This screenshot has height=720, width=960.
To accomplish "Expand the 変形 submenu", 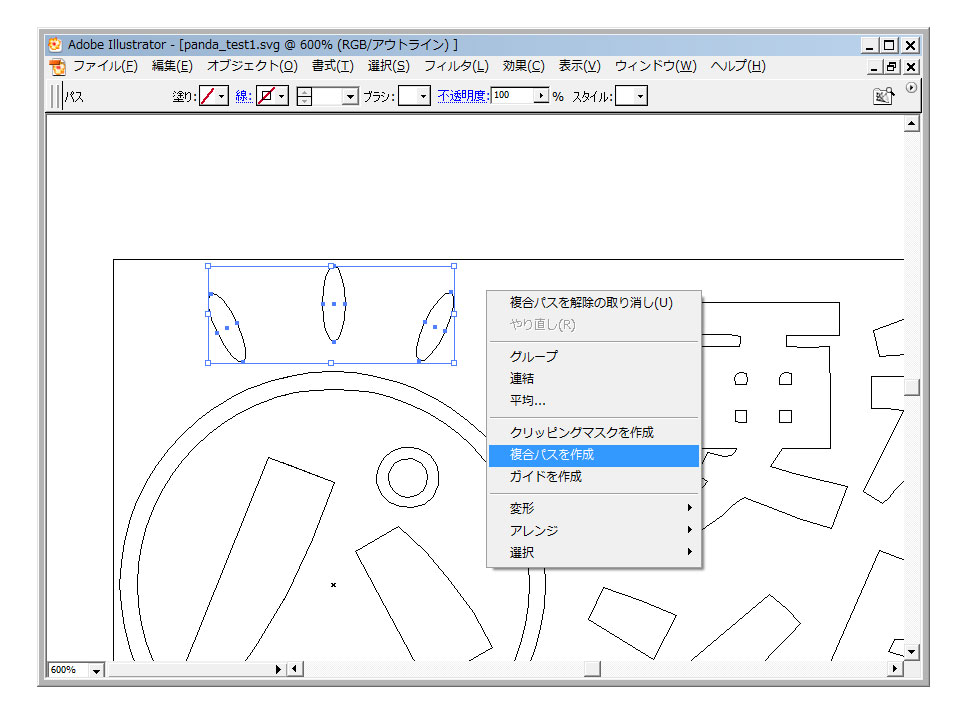I will (x=594, y=508).
